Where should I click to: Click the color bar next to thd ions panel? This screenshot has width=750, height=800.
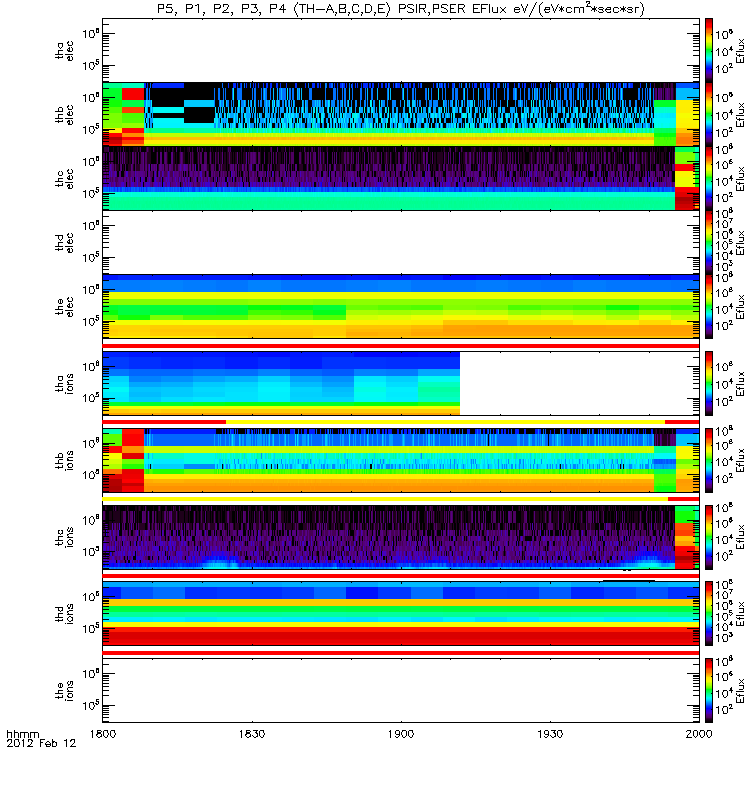tap(709, 614)
